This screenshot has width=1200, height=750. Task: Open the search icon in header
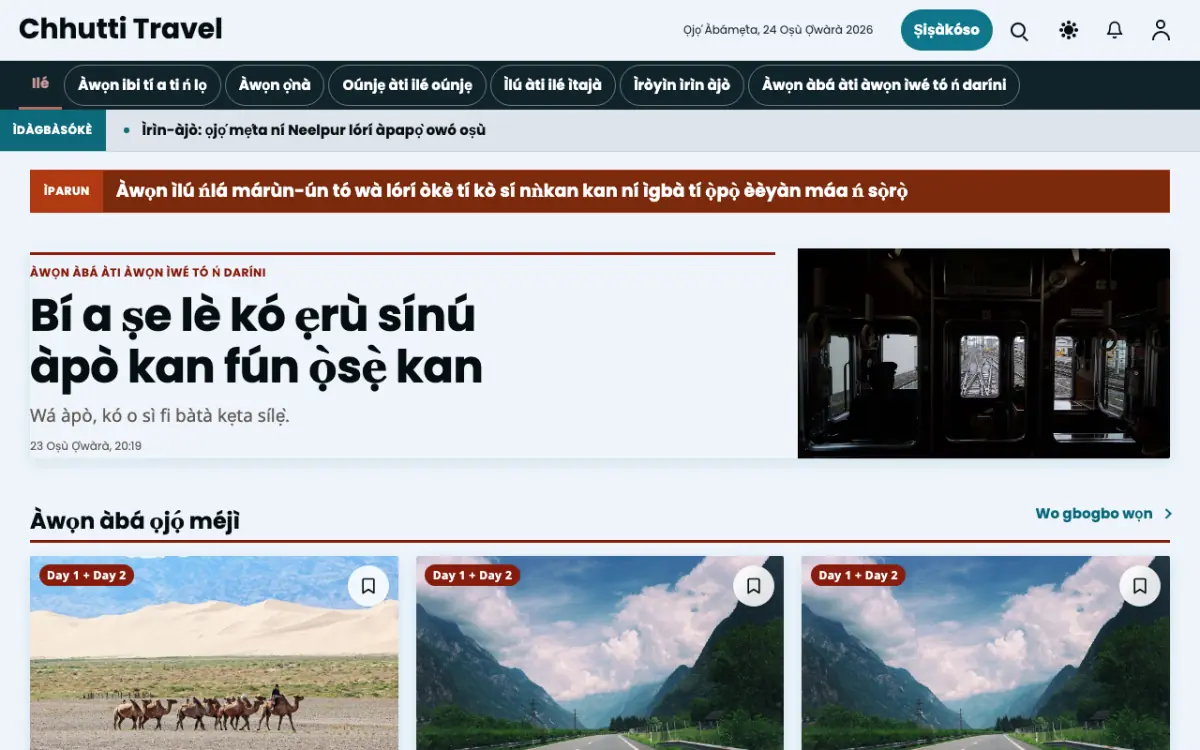click(x=1019, y=31)
